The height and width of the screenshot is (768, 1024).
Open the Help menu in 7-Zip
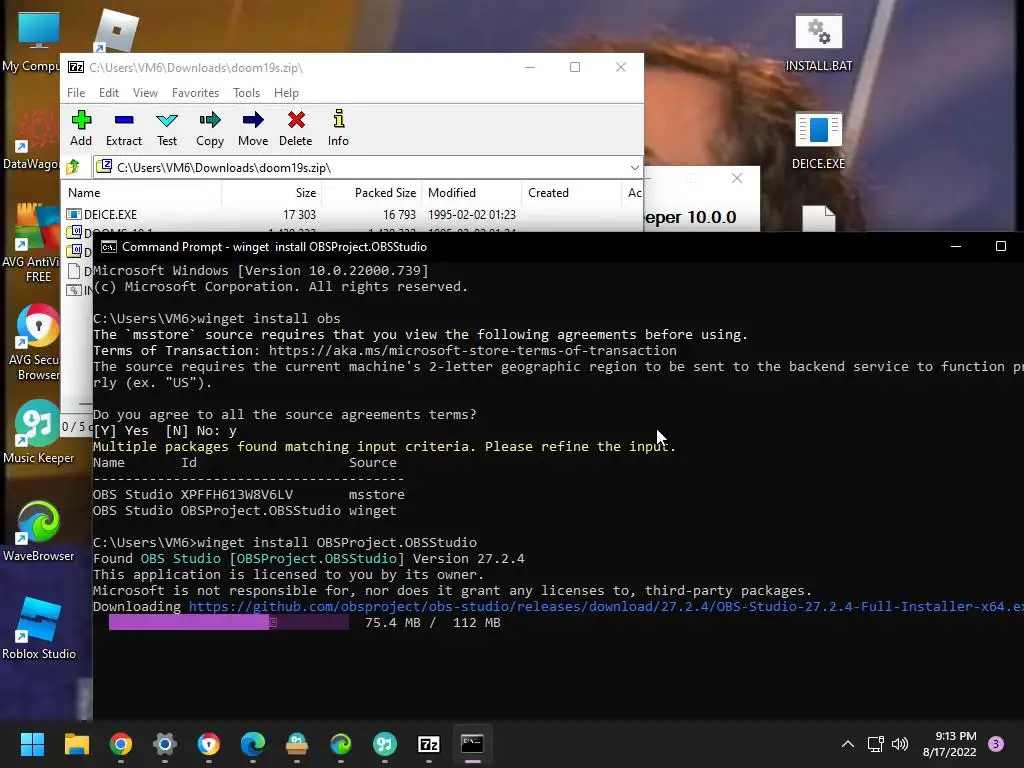[286, 93]
